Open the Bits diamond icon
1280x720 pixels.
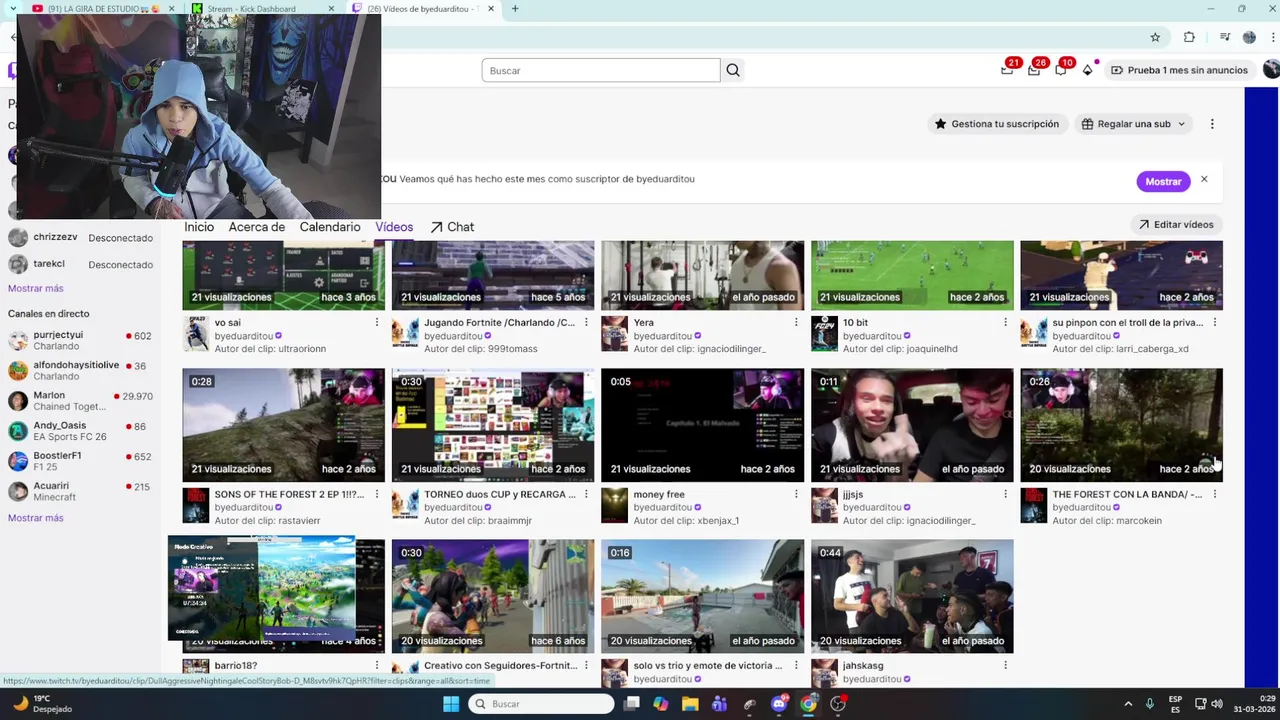pyautogui.click(x=1088, y=70)
